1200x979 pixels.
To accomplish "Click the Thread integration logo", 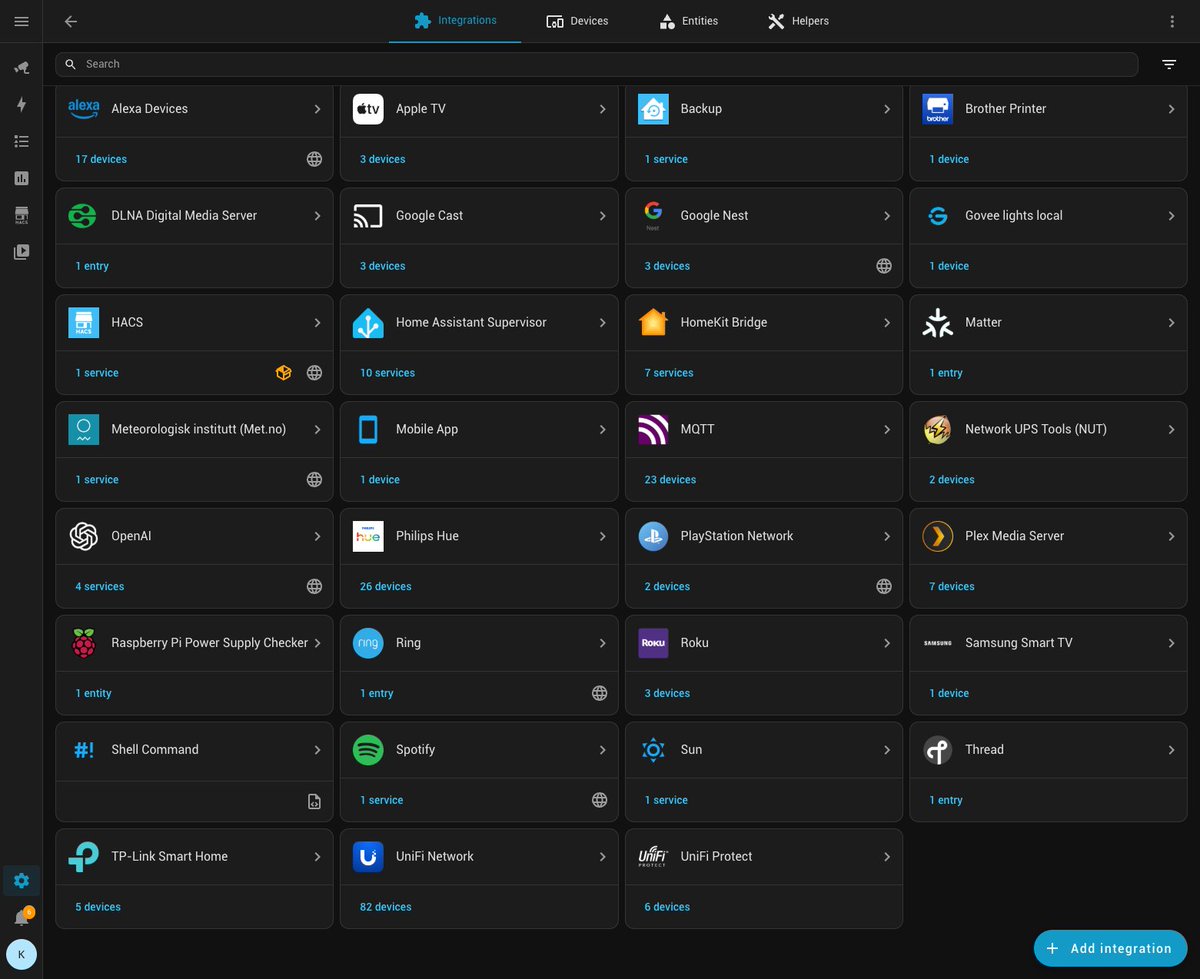I will [x=938, y=750].
